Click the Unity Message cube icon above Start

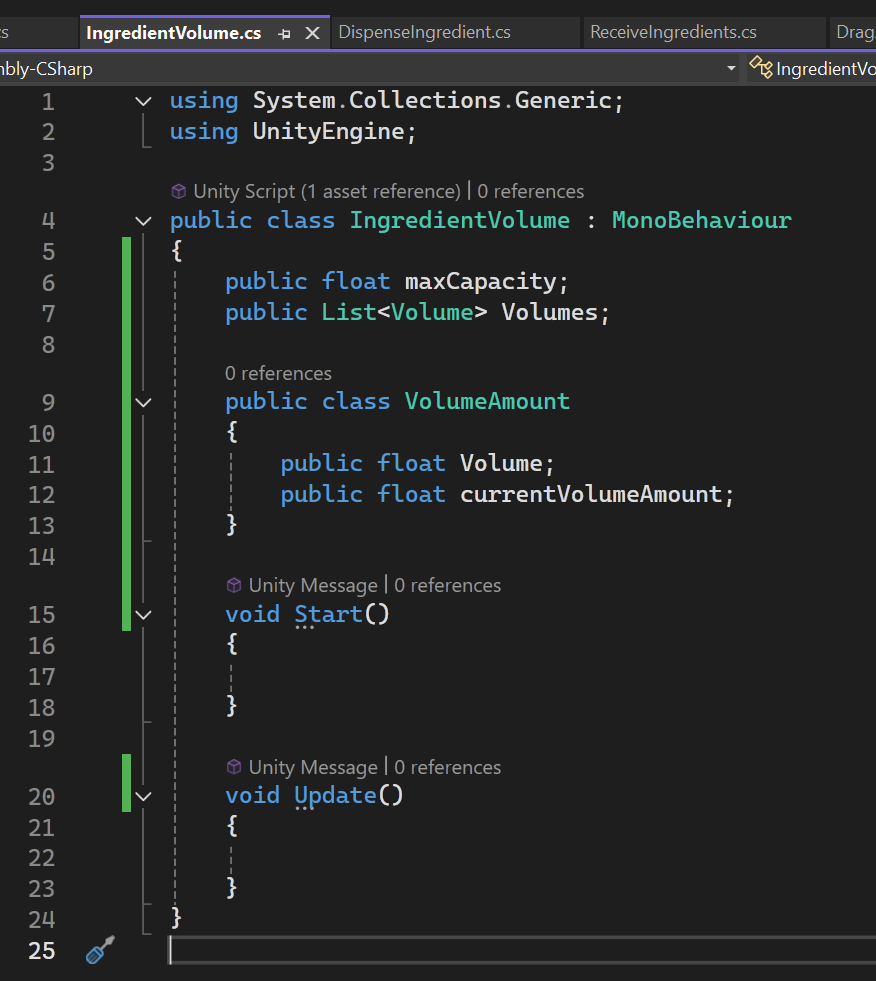[x=234, y=586]
